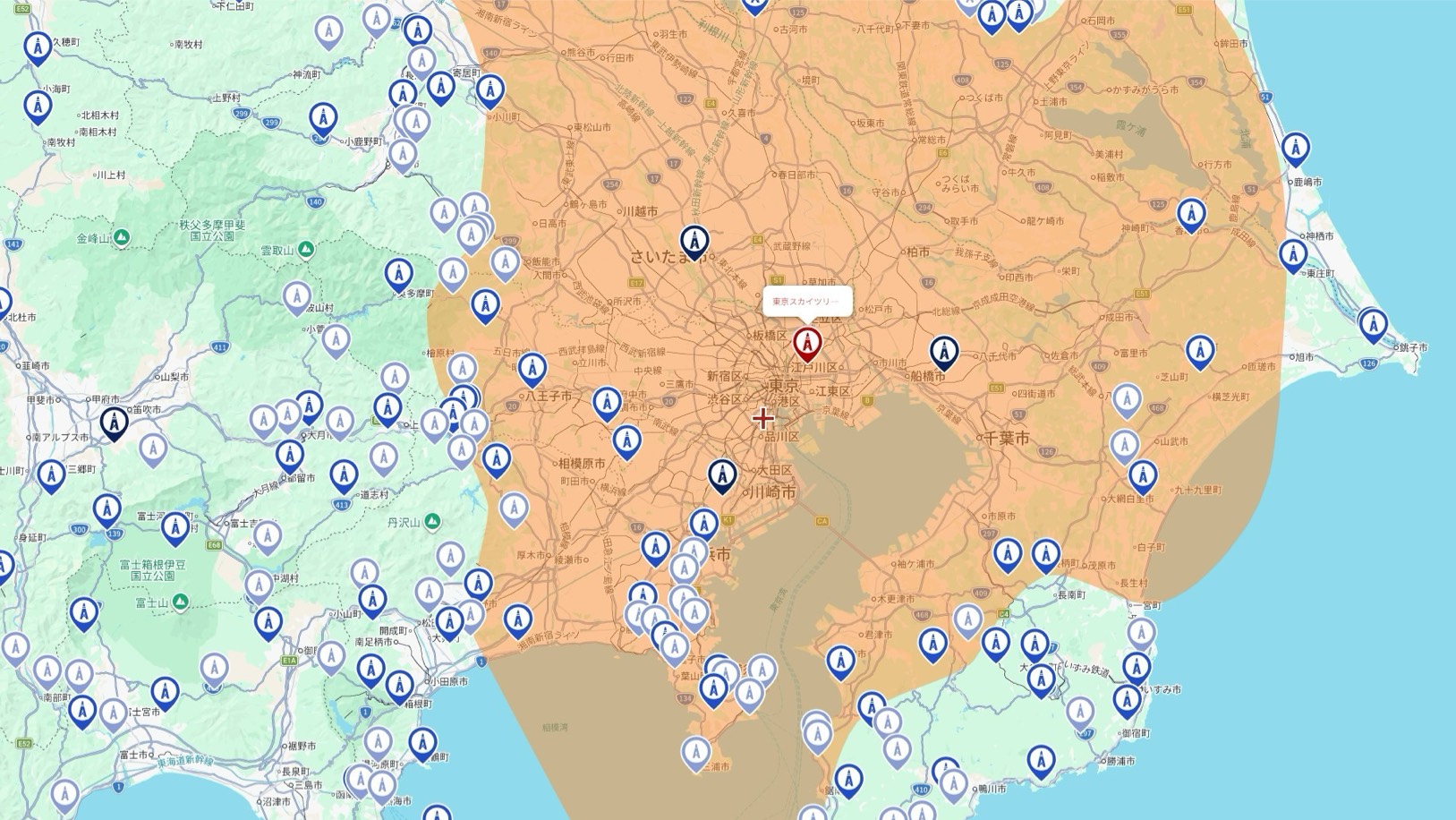The height and width of the screenshot is (820, 1456).
Task: Click the blue tower marker near 銚子市
Action: [1373, 325]
